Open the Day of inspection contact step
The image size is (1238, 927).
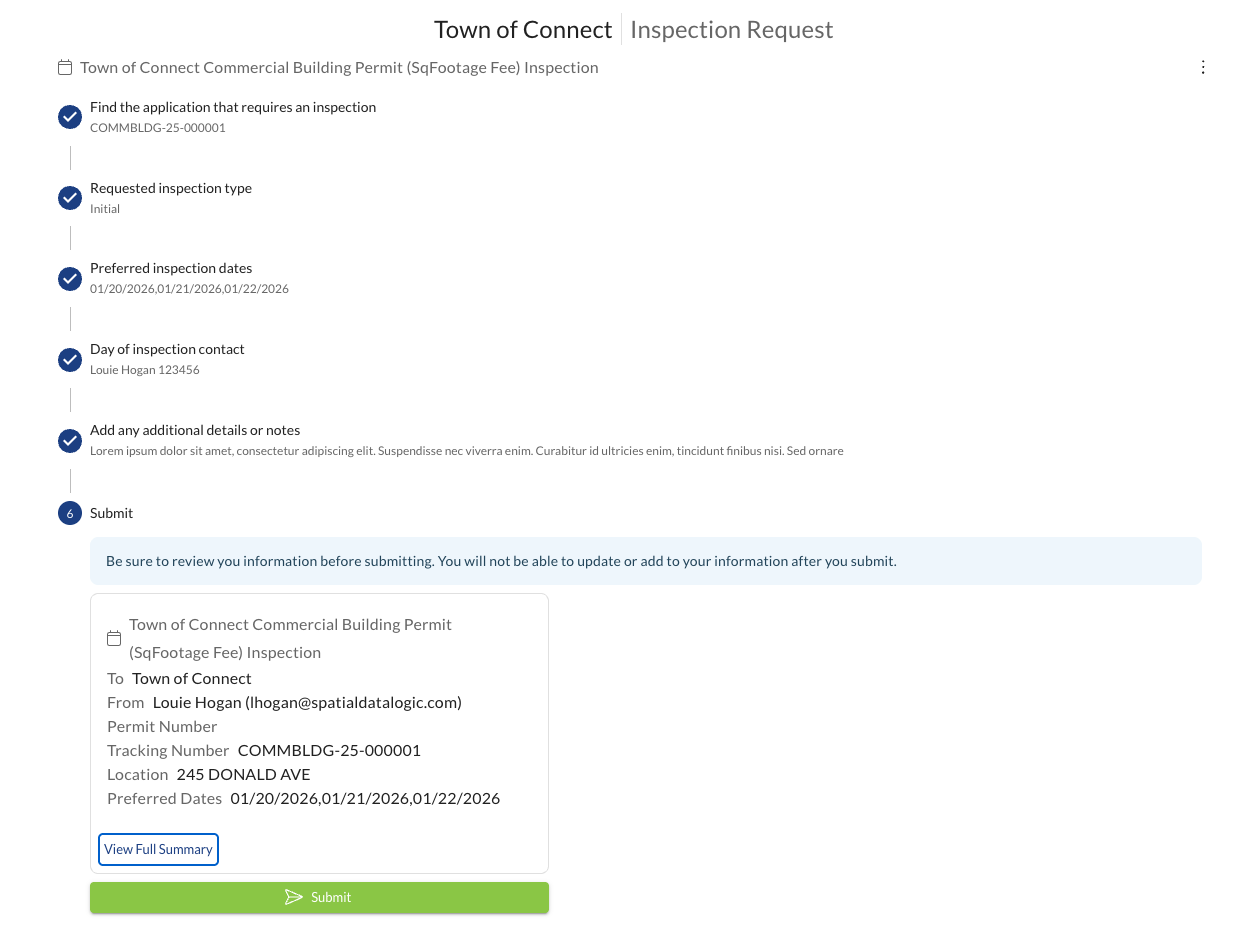point(167,349)
